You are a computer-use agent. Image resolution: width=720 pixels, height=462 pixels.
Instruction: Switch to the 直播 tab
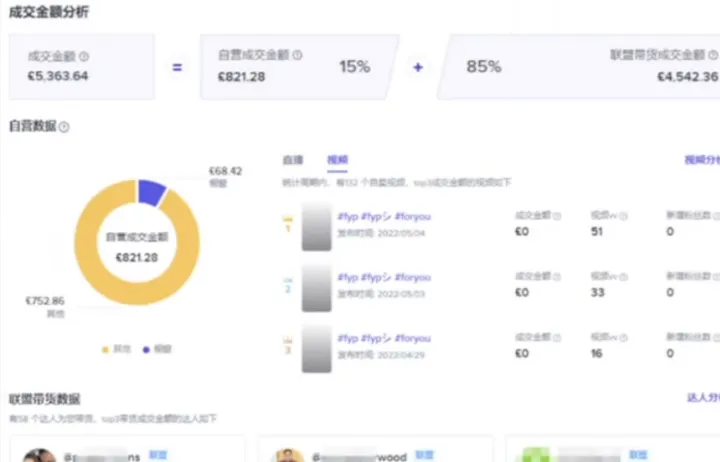tap(293, 160)
